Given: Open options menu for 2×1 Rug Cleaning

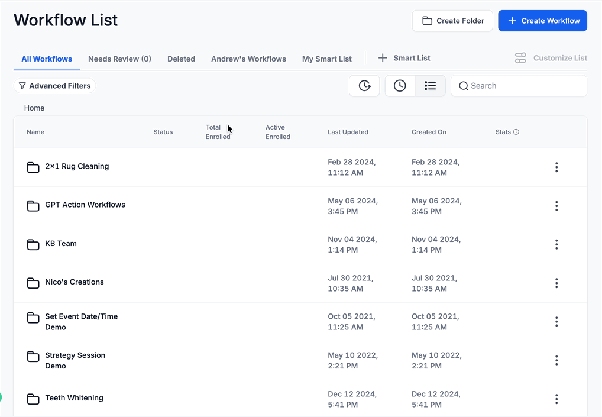Looking at the screenshot, I should pyautogui.click(x=556, y=167).
